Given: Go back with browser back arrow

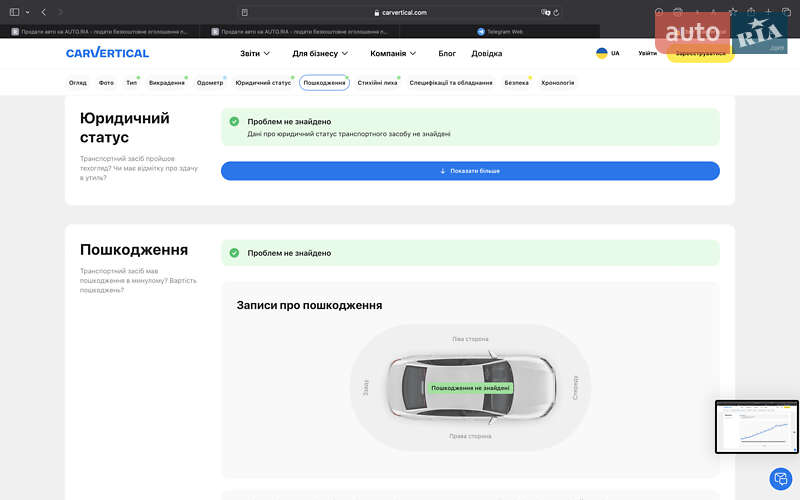Looking at the screenshot, I should [x=43, y=12].
